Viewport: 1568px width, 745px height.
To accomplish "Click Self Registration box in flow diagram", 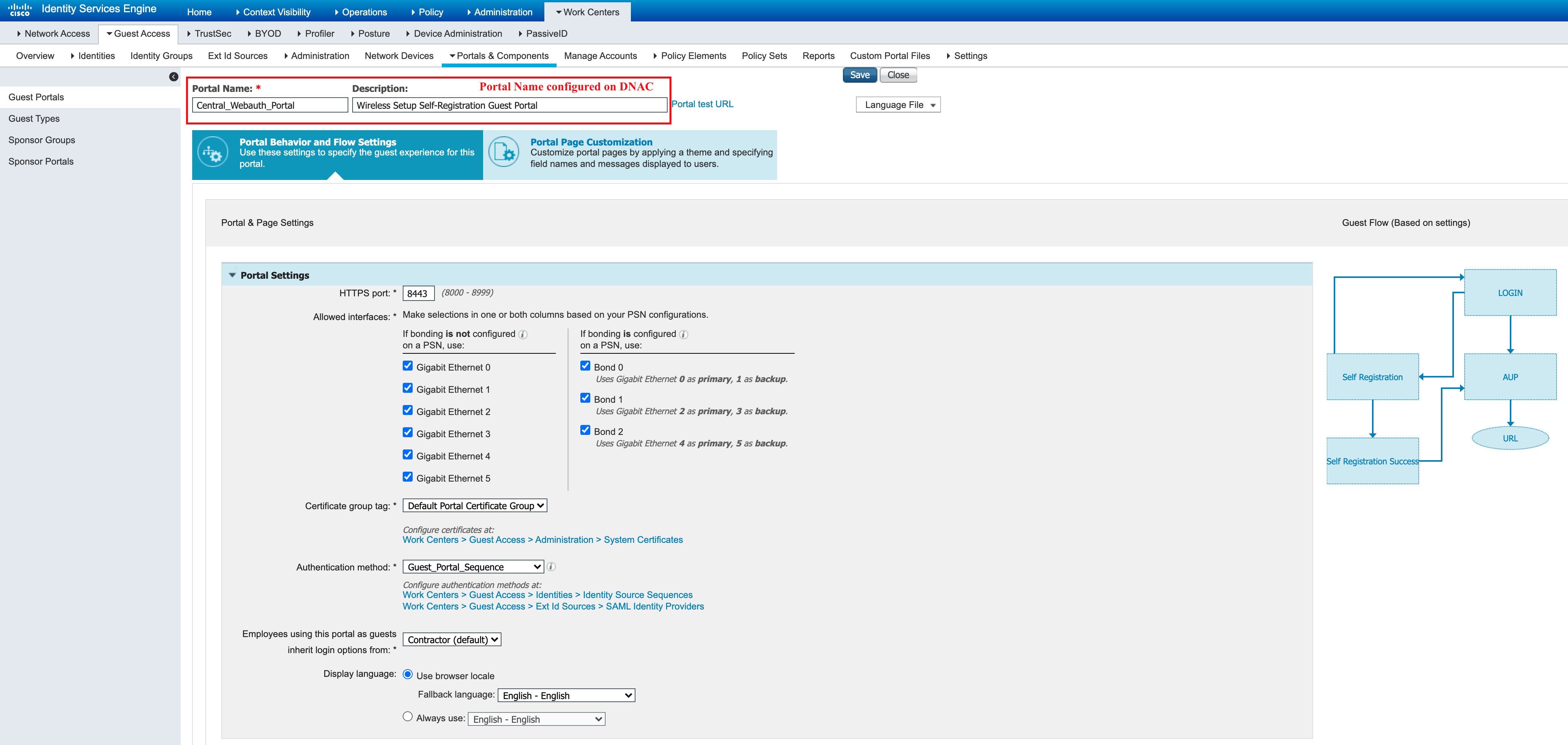I will 1373,377.
